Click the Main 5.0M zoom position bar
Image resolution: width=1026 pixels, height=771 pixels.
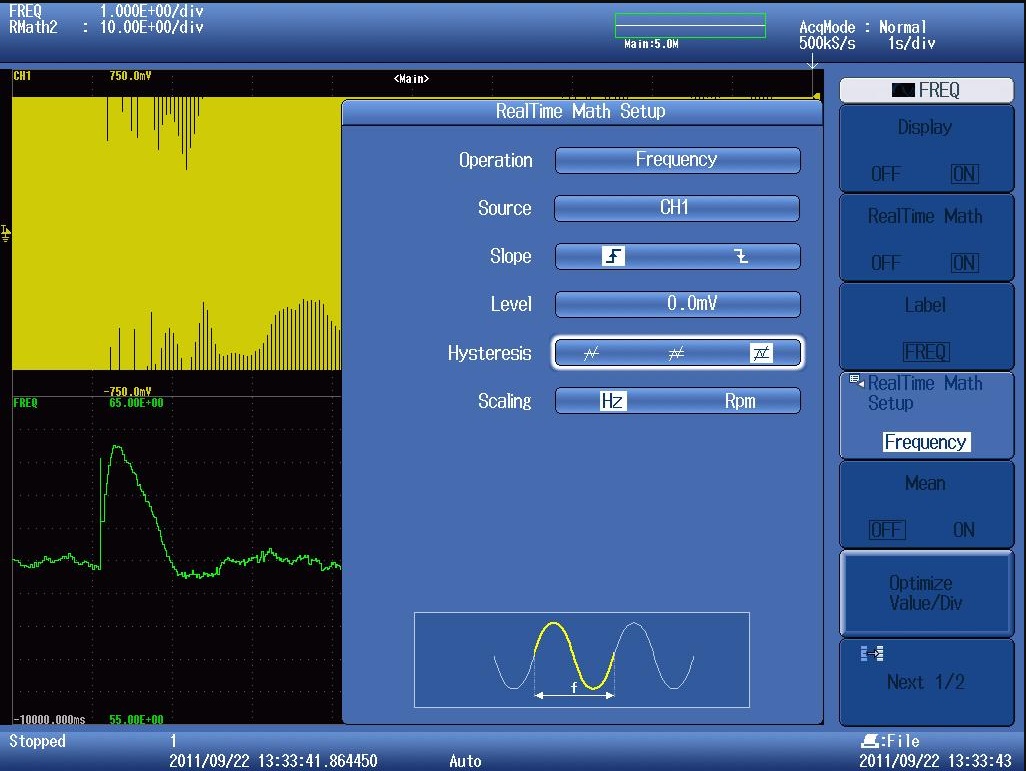point(690,27)
